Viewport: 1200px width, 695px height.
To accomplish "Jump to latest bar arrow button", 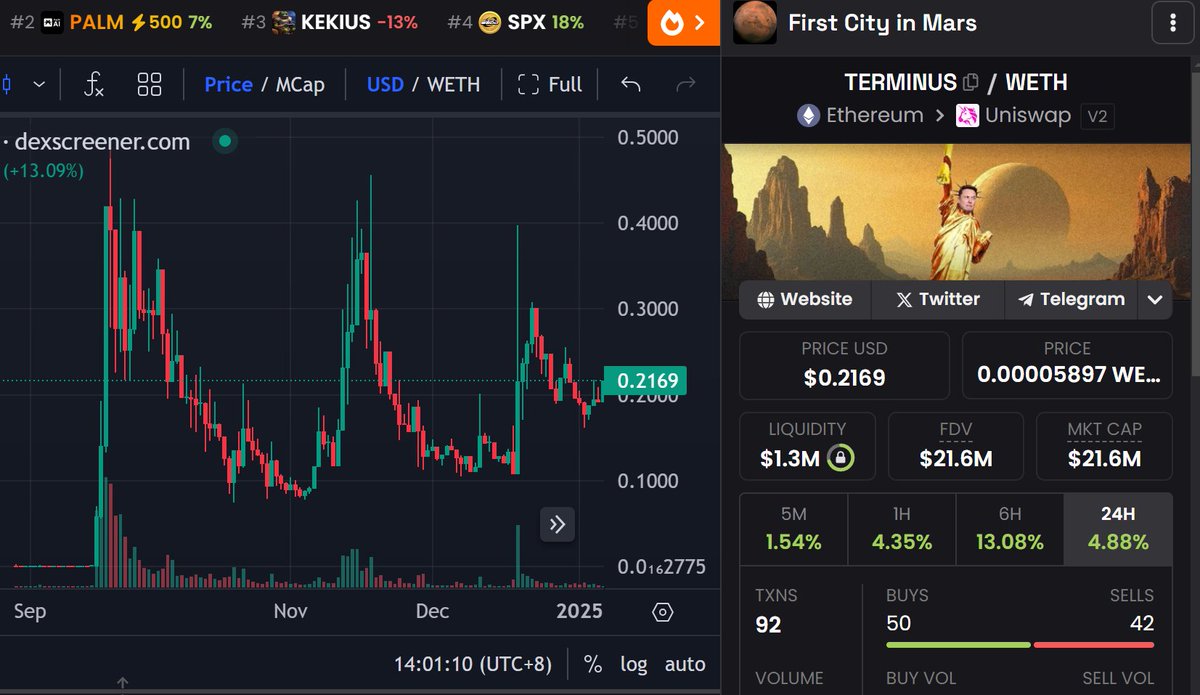I will 558,524.
